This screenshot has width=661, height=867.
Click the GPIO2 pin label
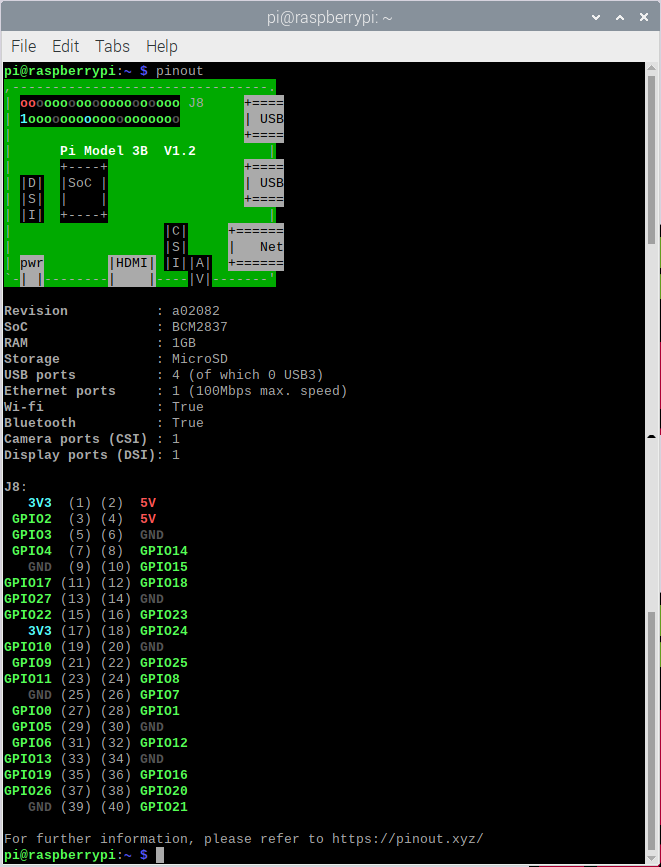(x=32, y=519)
